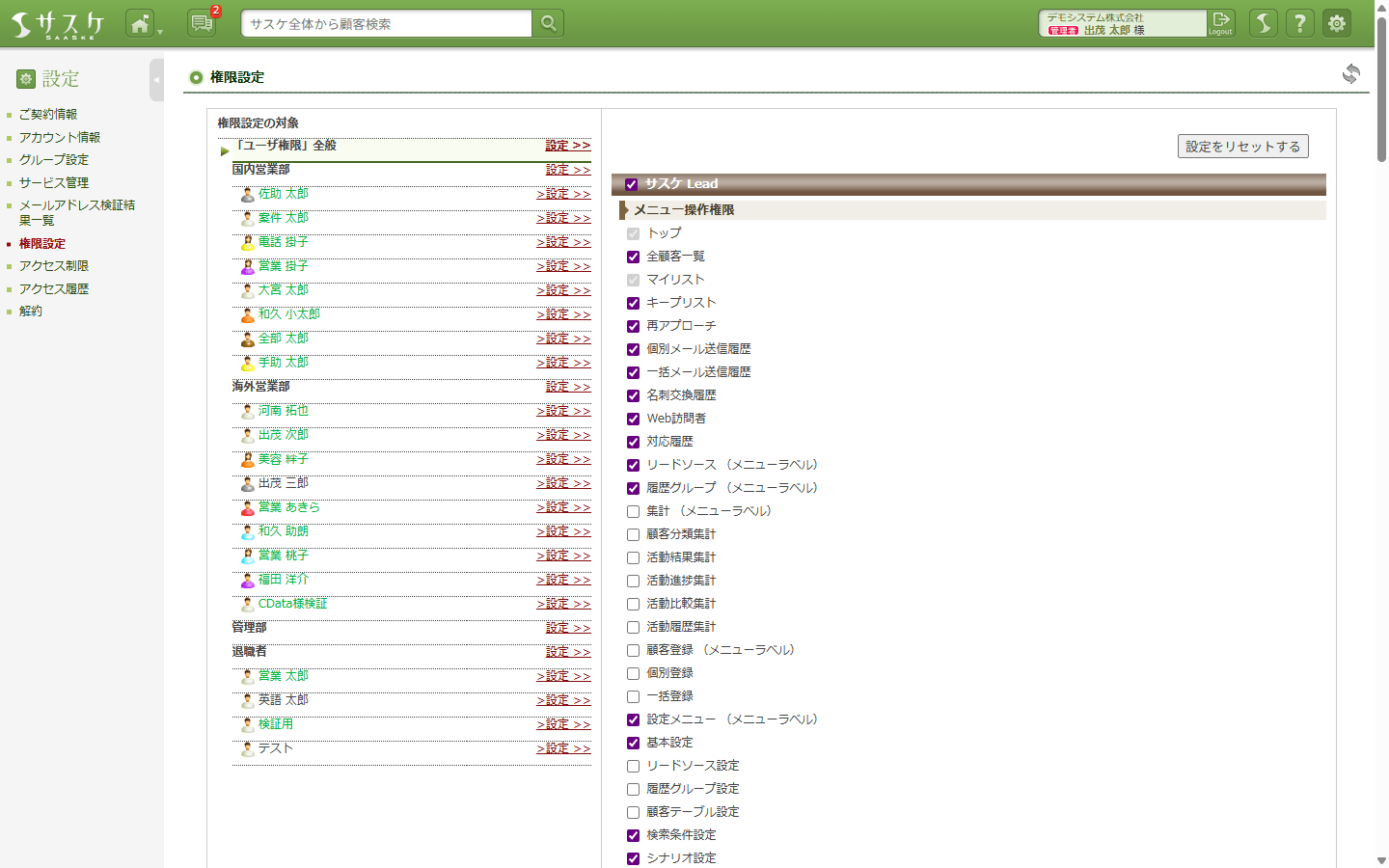This screenshot has height=868, width=1389.
Task: Click the Logout icon
Action: (1221, 23)
